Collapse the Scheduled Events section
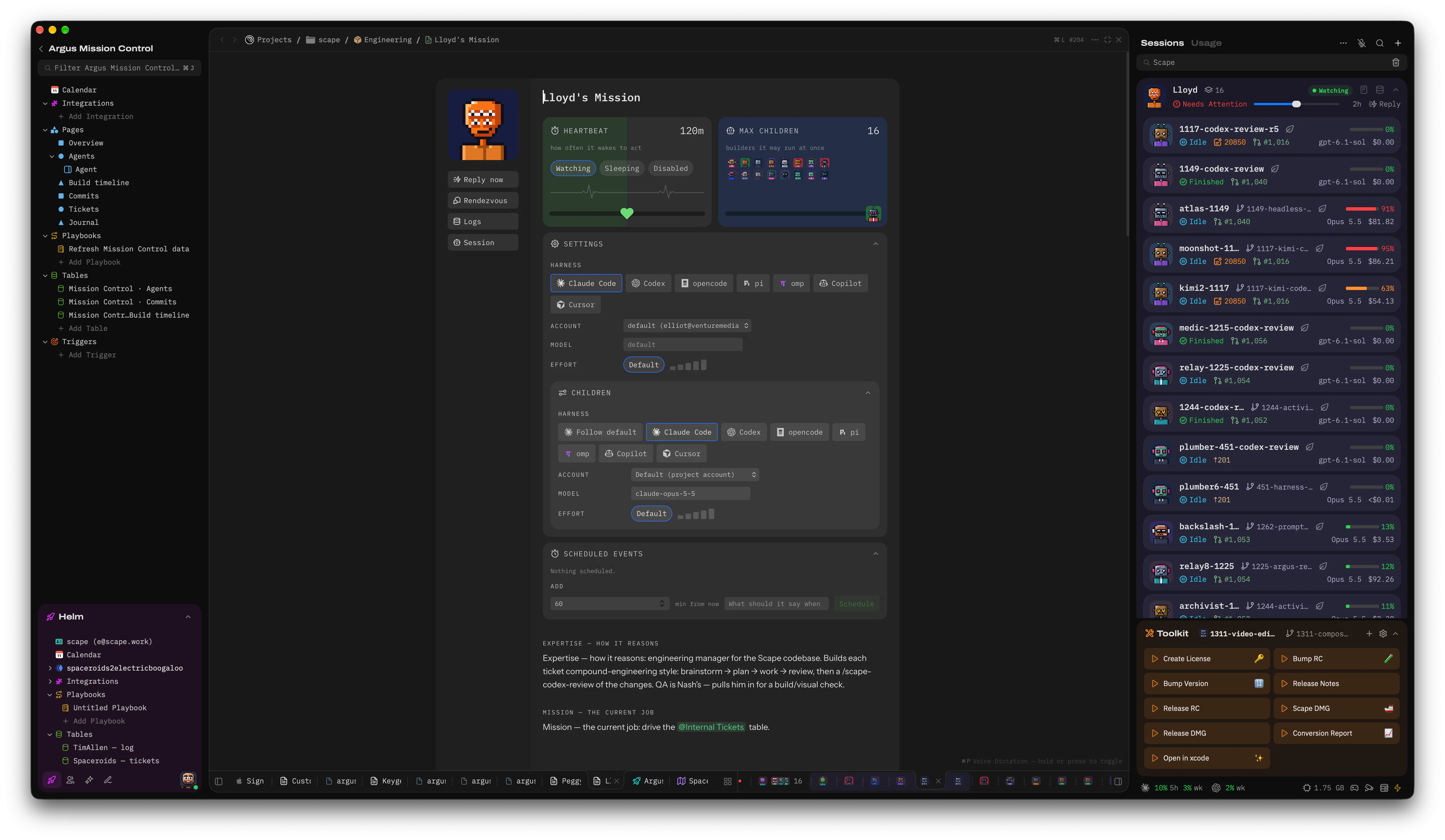Image resolution: width=1445 pixels, height=840 pixels. (876, 554)
